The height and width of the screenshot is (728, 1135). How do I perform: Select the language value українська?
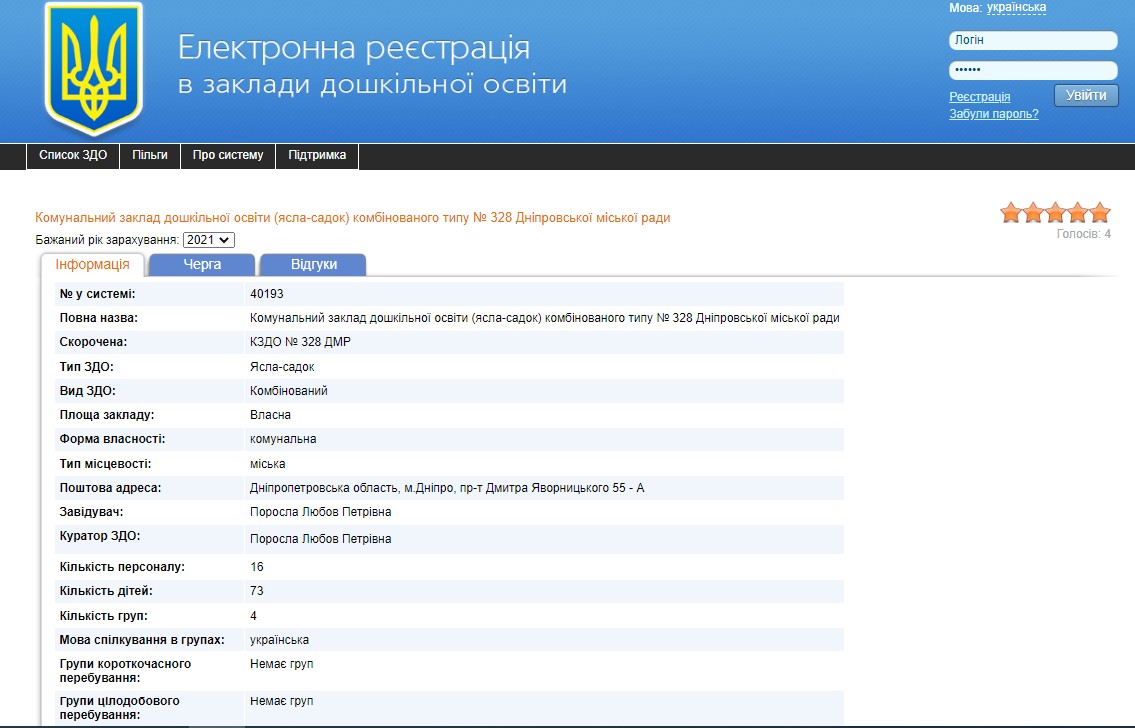pos(279,640)
